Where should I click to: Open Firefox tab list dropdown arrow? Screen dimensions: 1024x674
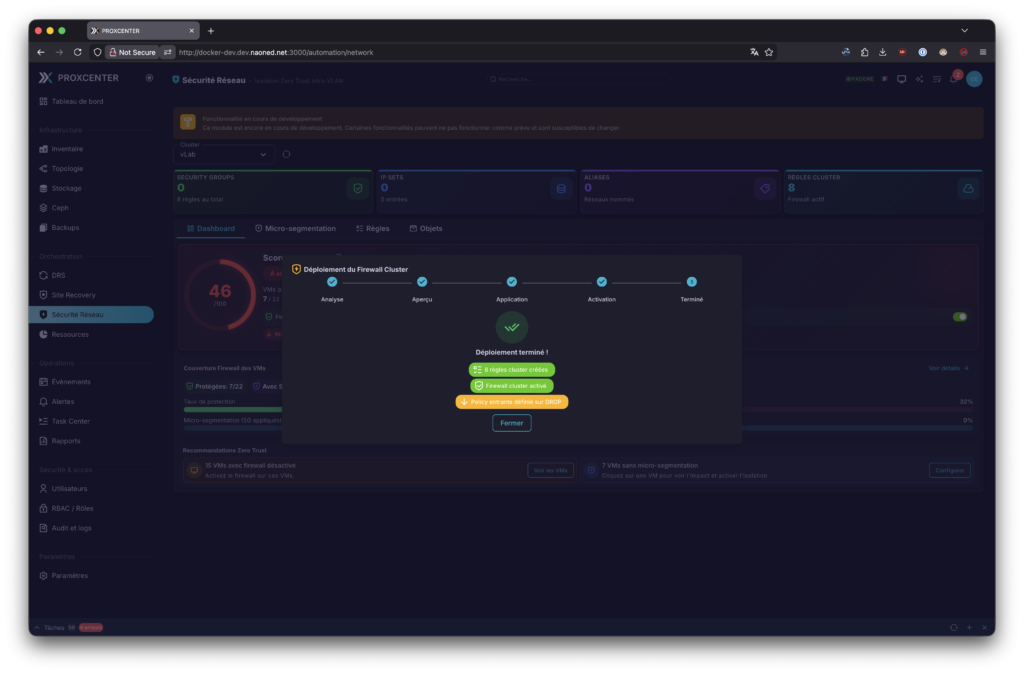(x=964, y=31)
